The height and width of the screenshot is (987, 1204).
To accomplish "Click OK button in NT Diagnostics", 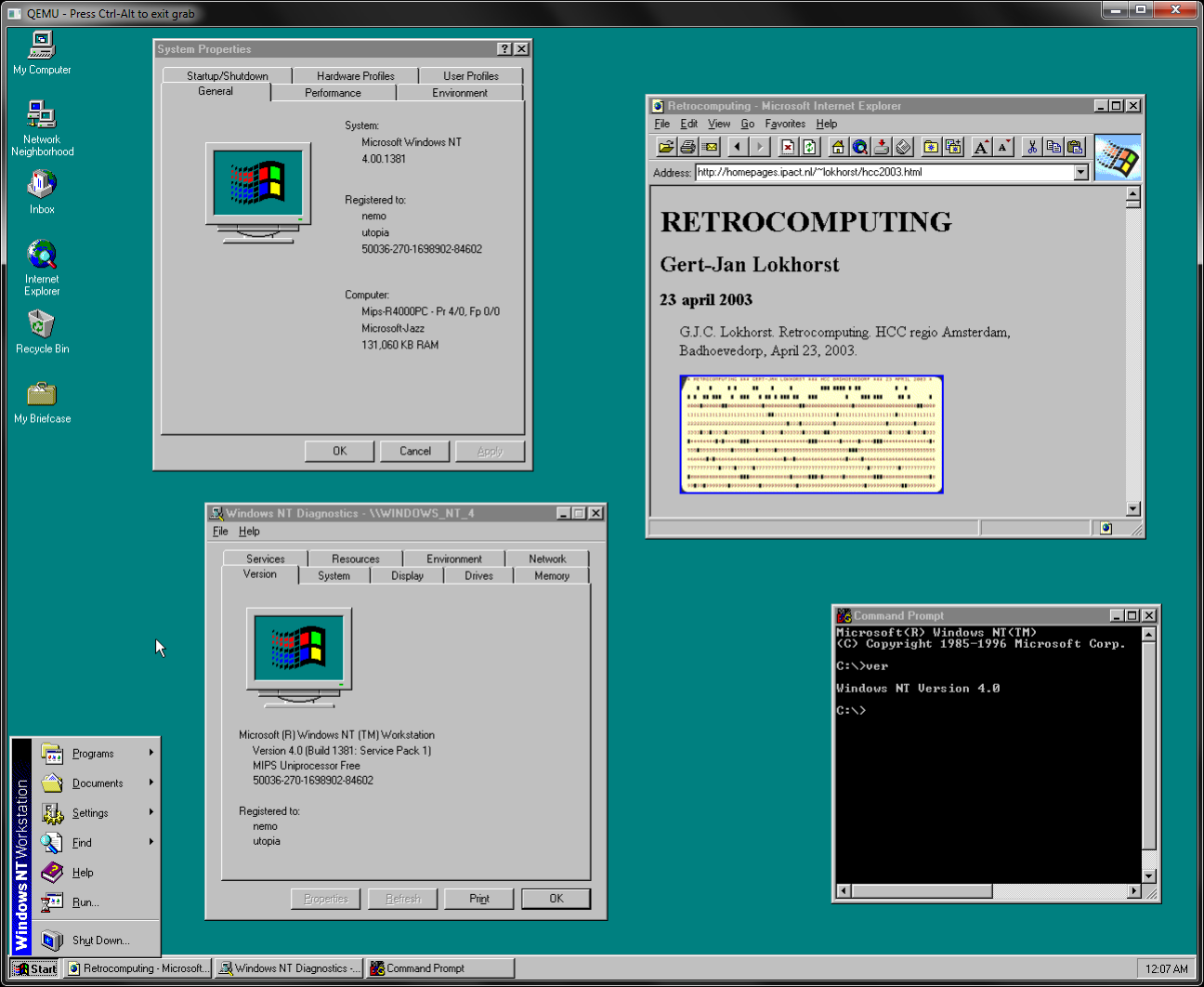I will coord(556,899).
